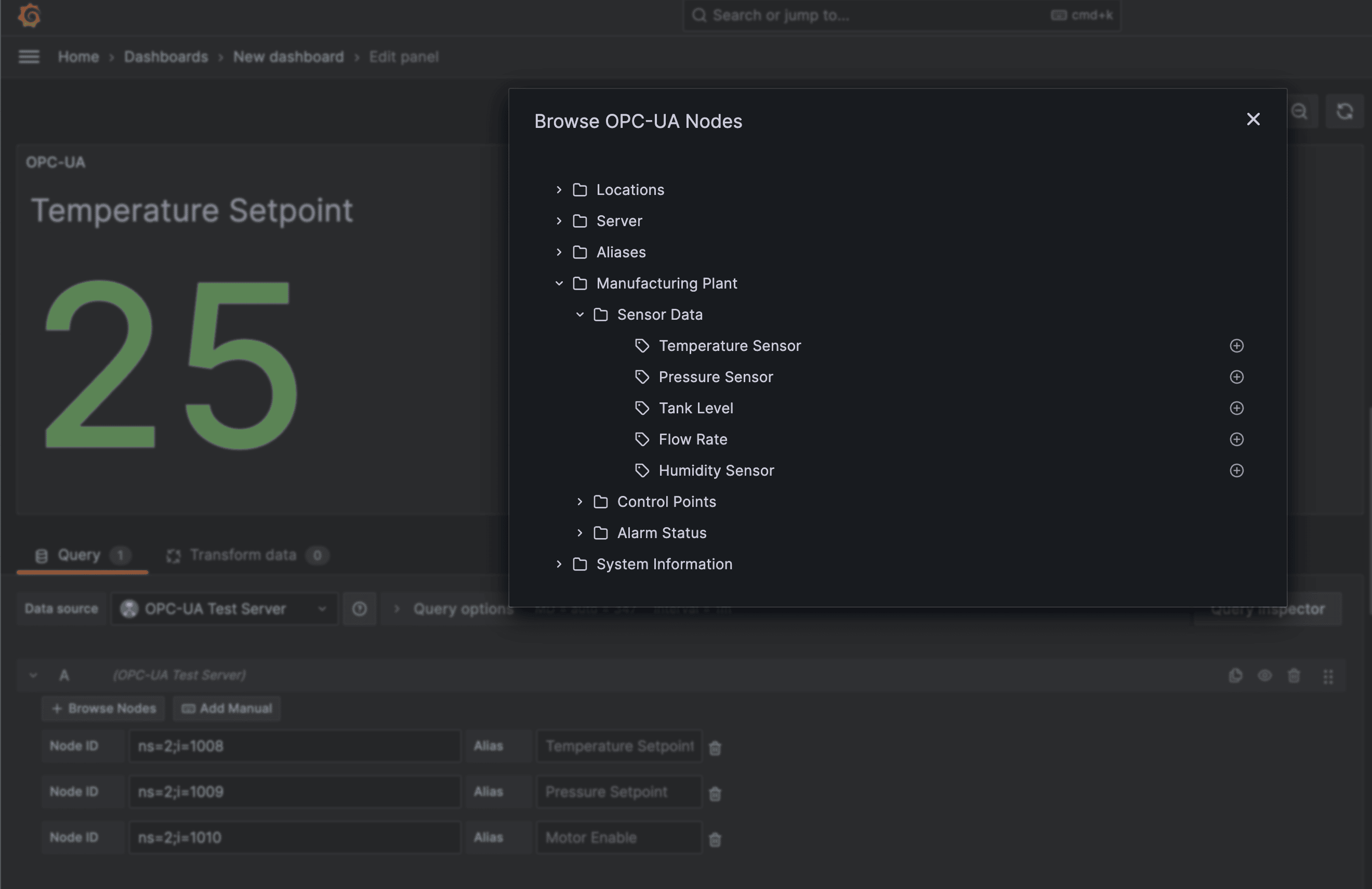Edit the ns=2;i=1008 Node ID field
The width and height of the screenshot is (1372, 889).
tap(295, 746)
